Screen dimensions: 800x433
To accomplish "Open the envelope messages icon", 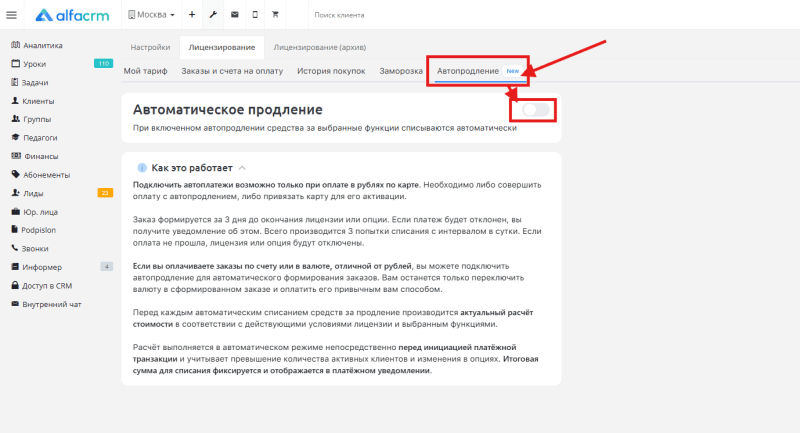I will 234,16.
